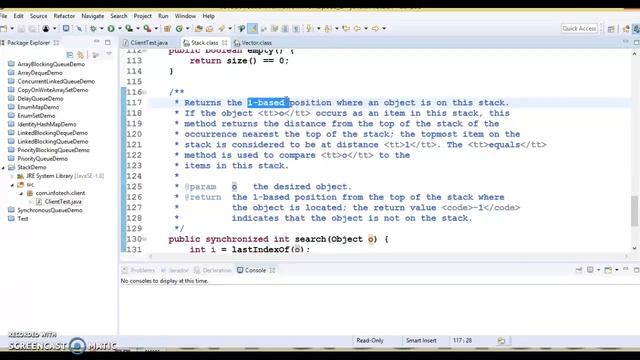Open the Source menu
Screen dimensions: 640x360
pos(38,16)
